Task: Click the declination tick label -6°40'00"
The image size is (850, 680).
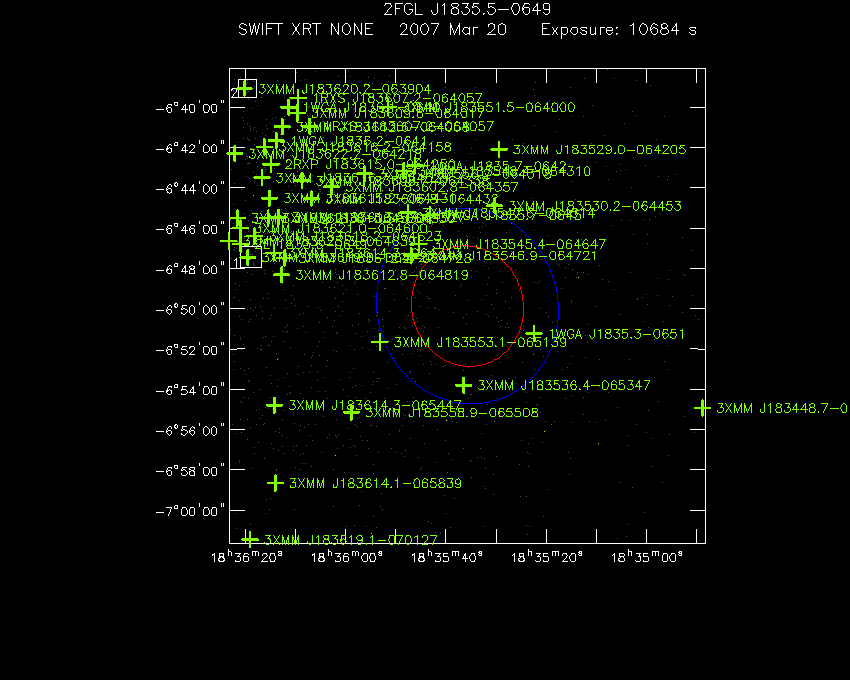Action: click(190, 108)
